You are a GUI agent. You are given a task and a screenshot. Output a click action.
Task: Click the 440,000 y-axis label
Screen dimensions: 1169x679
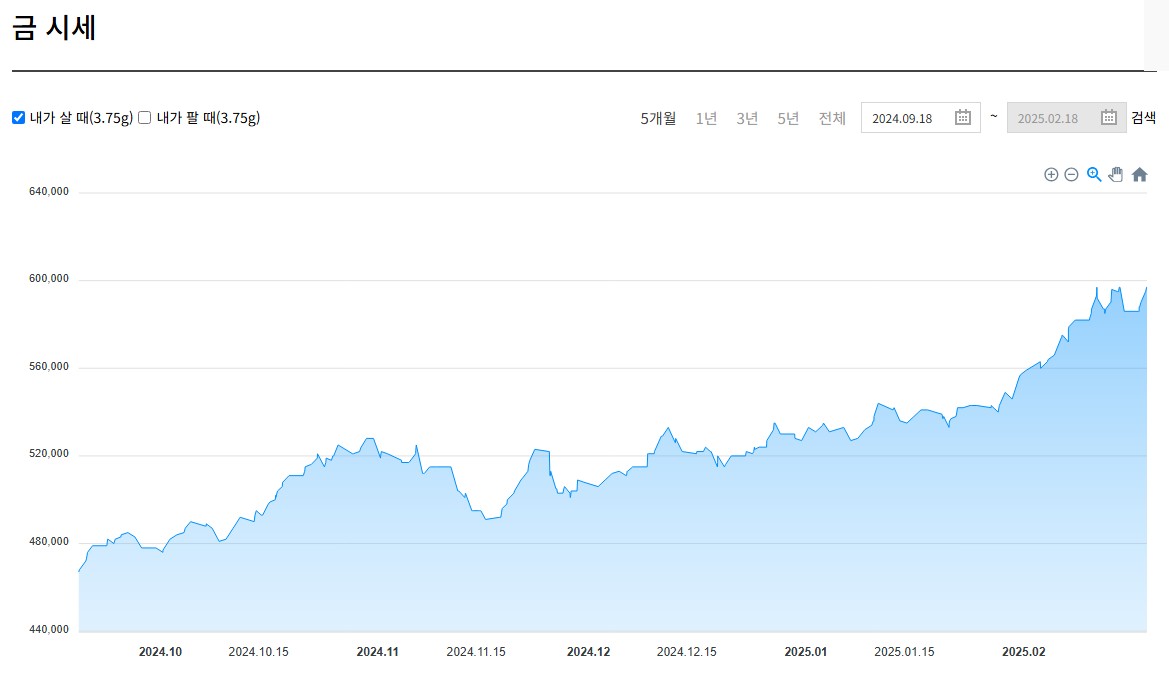click(48, 630)
